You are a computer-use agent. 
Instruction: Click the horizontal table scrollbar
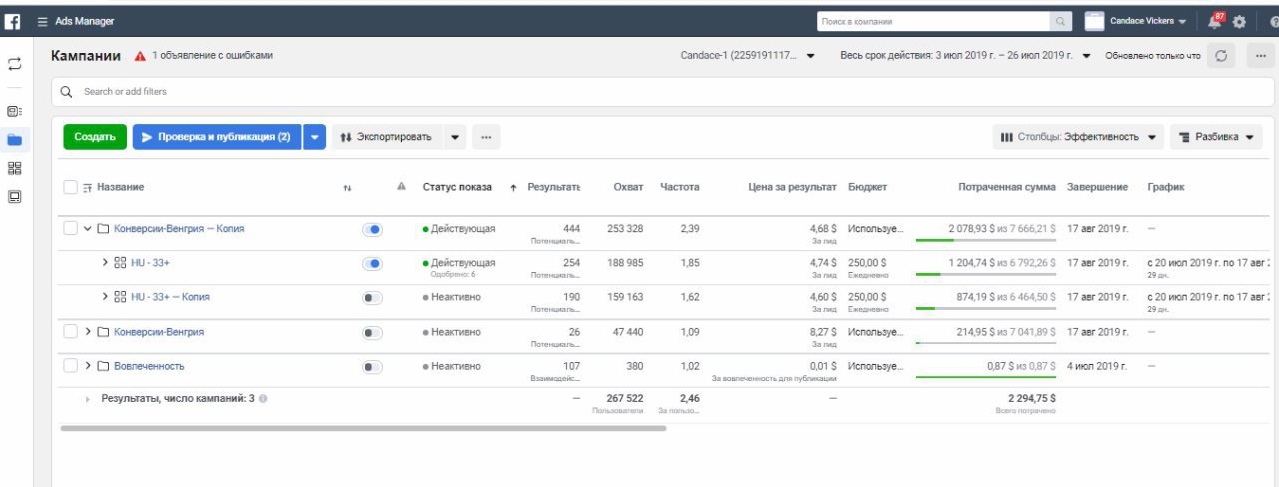pyautogui.click(x=363, y=428)
